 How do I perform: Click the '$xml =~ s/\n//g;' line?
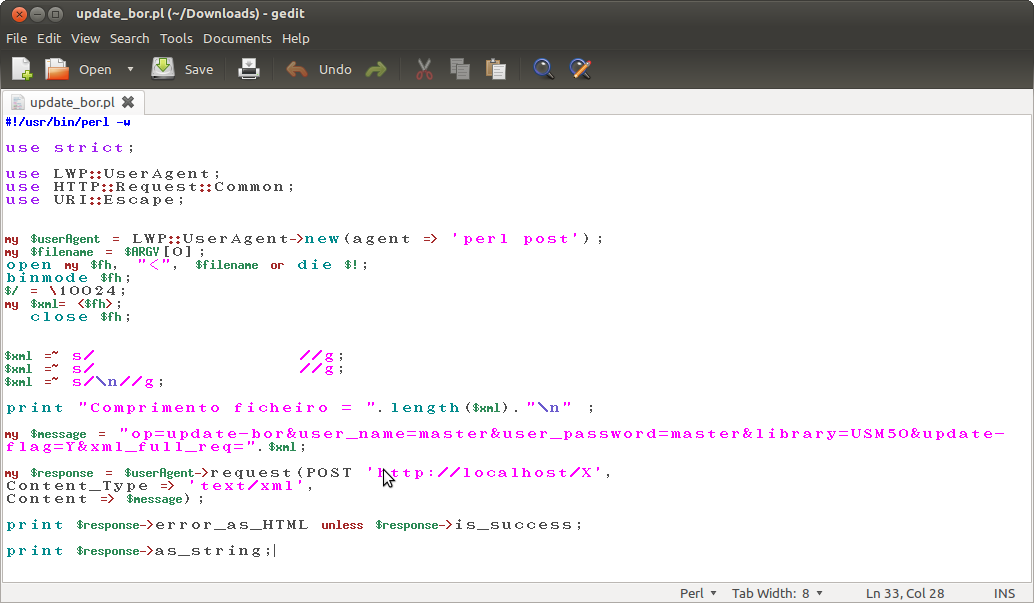[84, 382]
